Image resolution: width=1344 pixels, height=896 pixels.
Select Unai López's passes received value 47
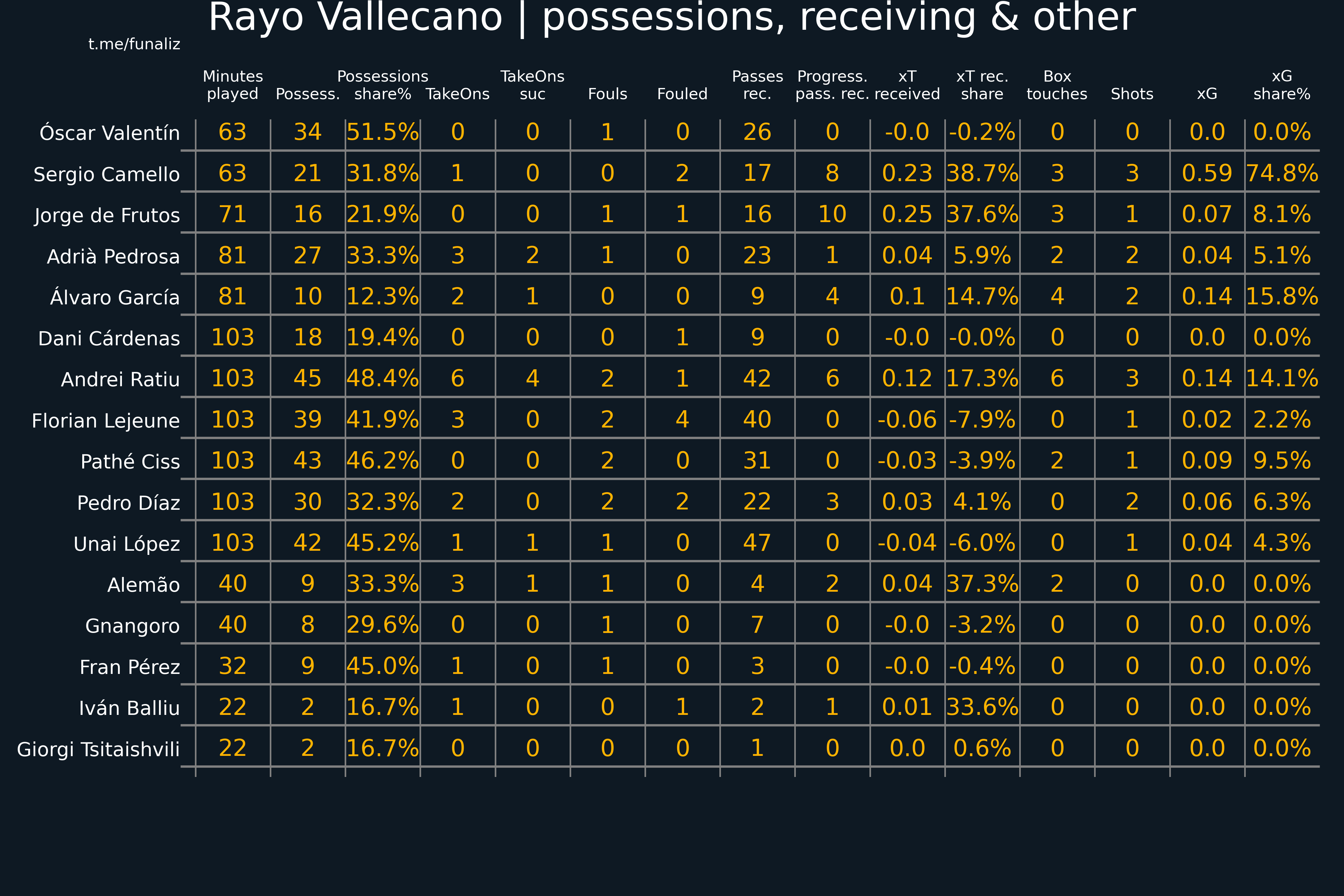click(757, 543)
